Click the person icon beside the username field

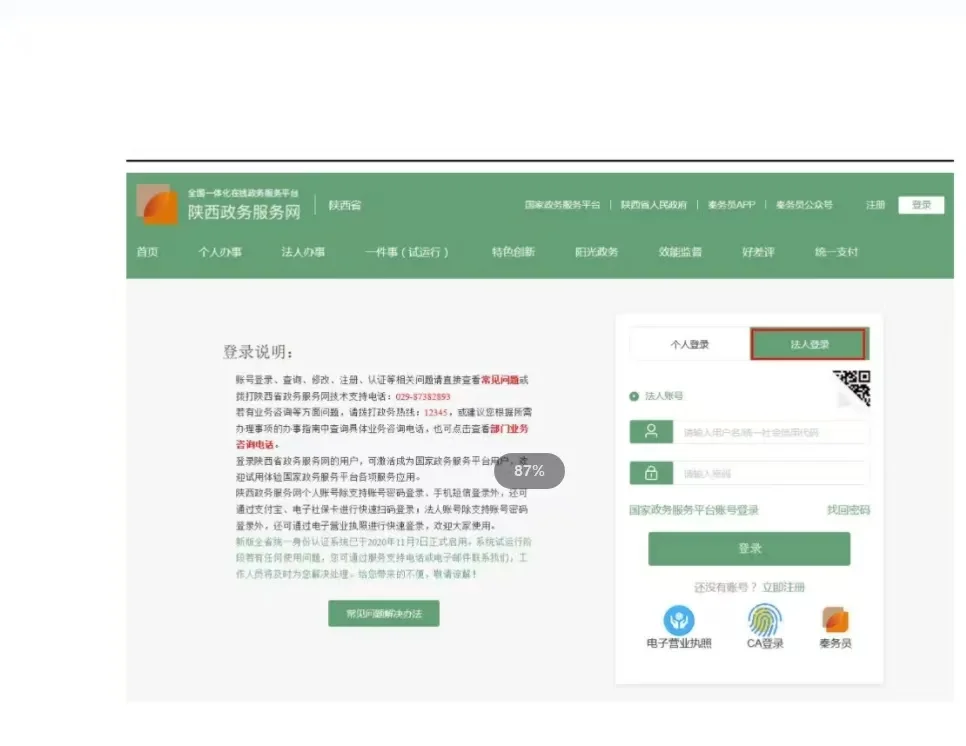(x=650, y=432)
